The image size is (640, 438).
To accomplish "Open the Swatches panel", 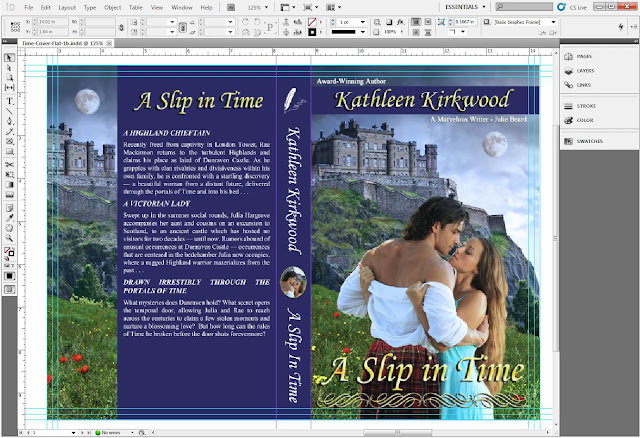I will pos(589,141).
